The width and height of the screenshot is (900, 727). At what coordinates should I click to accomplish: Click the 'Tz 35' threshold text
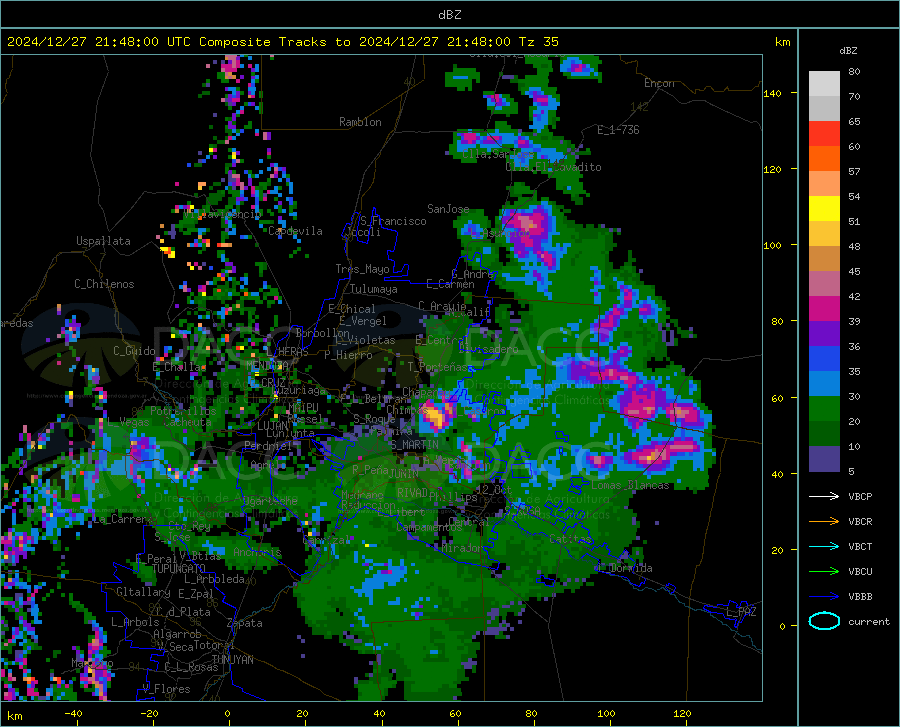538,42
